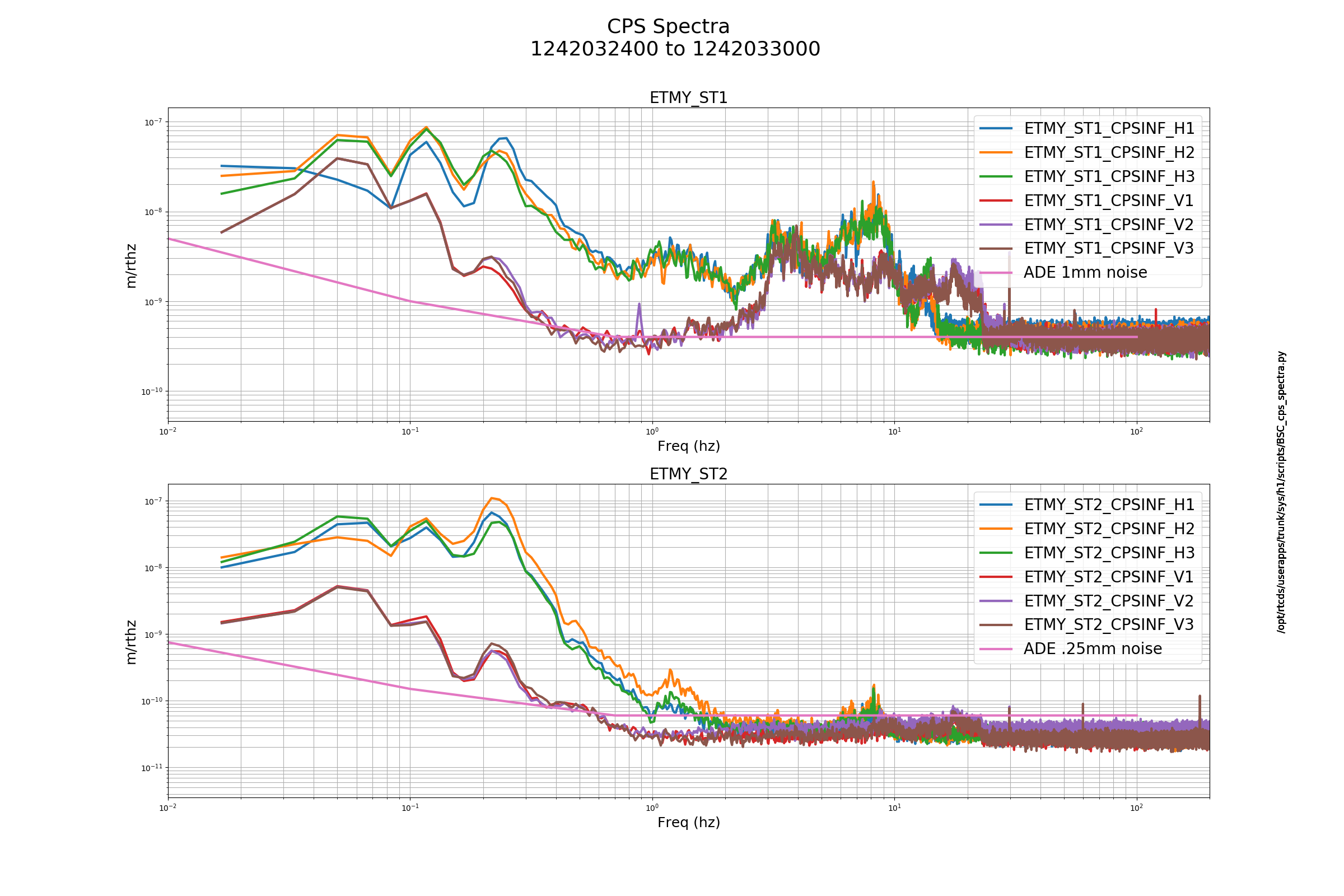Click the ETMY_ST2_CPSINF_V2 legend label
Viewport: 1344px width, 896px height.
point(1109,600)
